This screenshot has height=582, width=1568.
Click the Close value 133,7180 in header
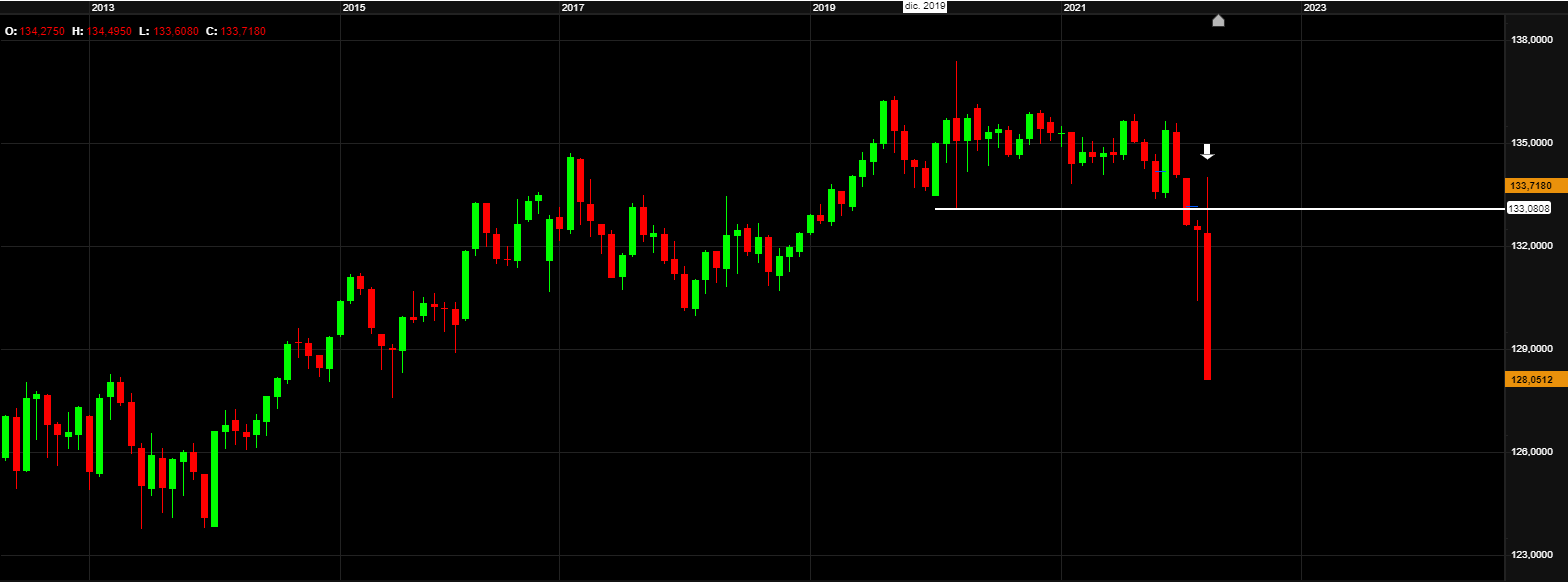[243, 32]
